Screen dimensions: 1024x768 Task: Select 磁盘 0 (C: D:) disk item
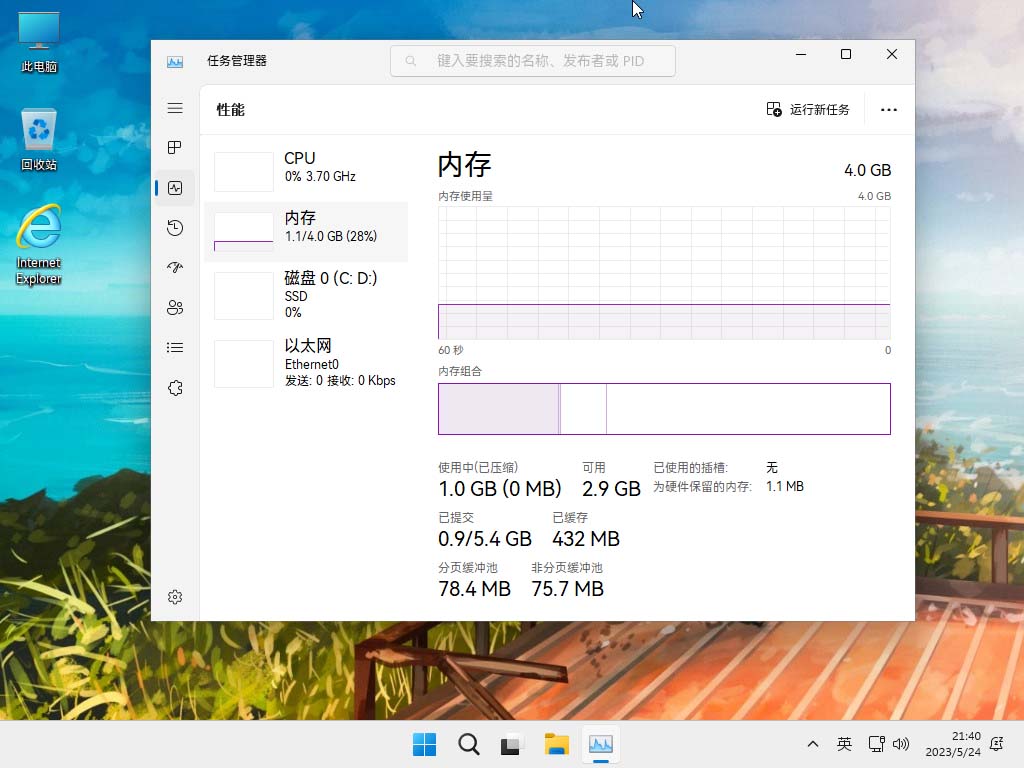[x=306, y=295]
